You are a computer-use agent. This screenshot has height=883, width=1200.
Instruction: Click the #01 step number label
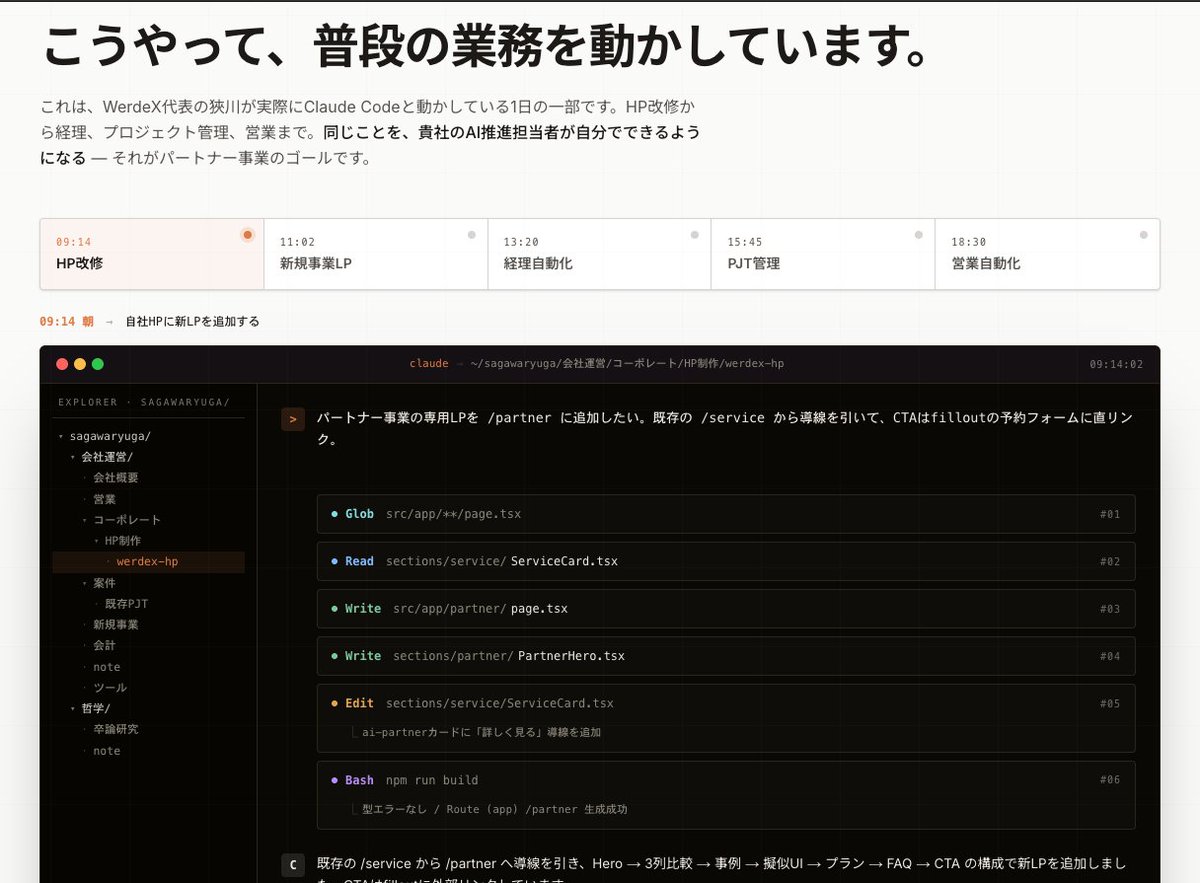point(1110,514)
